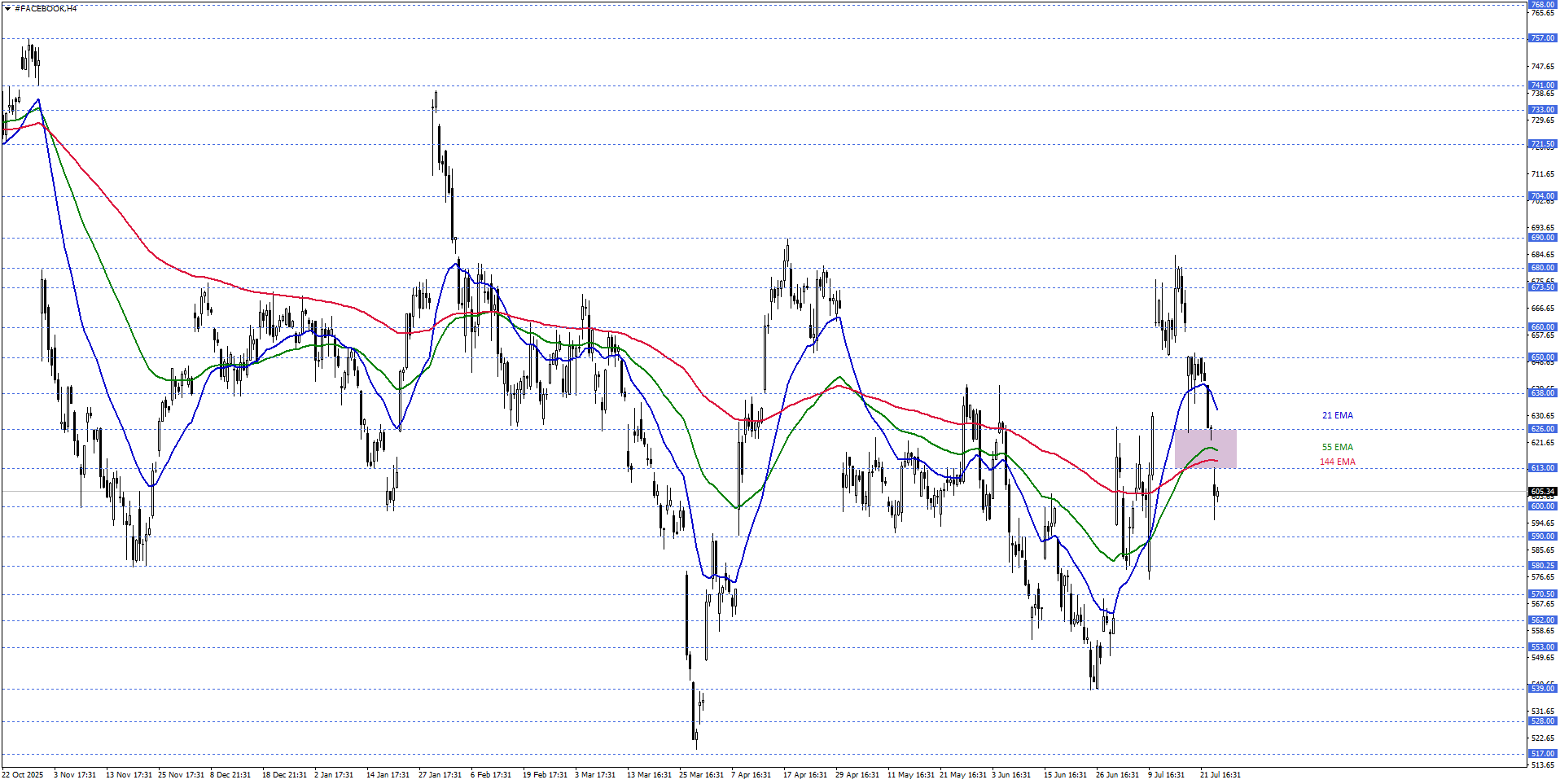Click the 21 Jul 16:31 date label
This screenshot has width=1560, height=784.
(1220, 775)
